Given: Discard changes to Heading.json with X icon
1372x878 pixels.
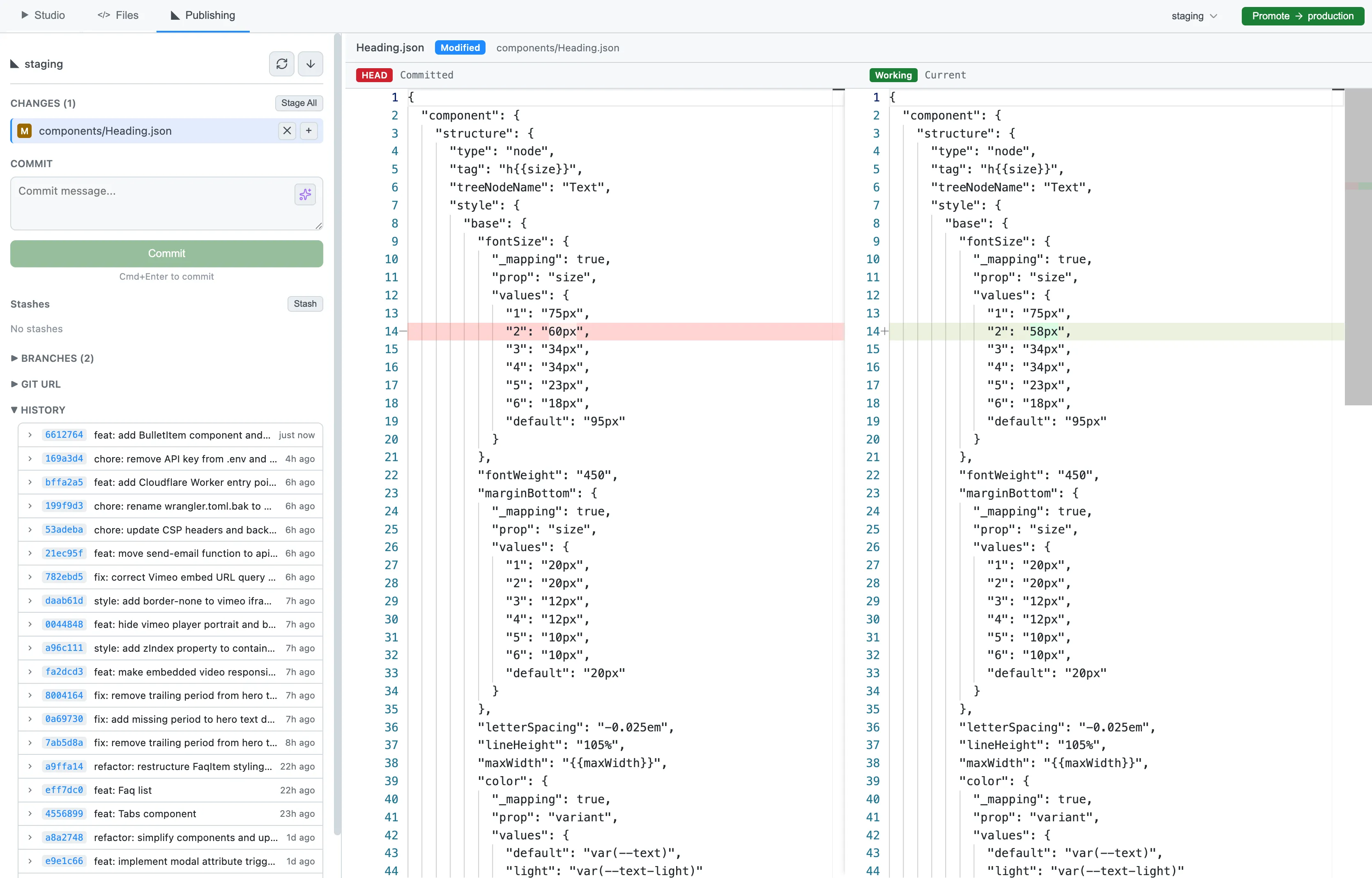Looking at the screenshot, I should click(287, 131).
